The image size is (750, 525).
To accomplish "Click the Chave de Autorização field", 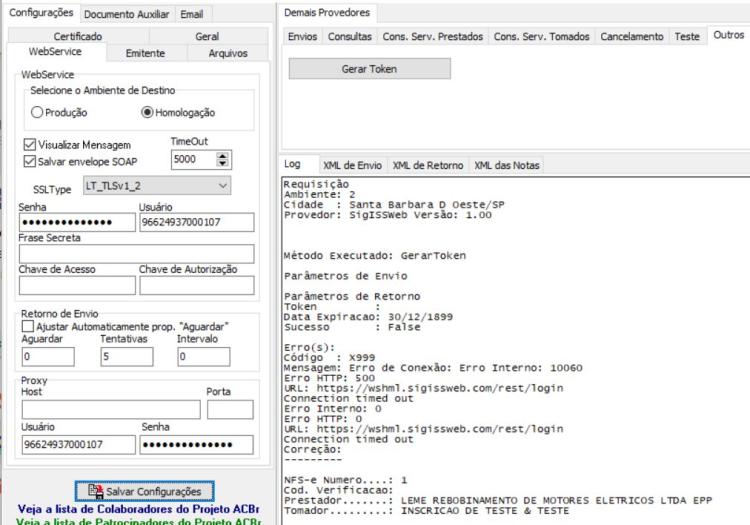I will (x=197, y=285).
